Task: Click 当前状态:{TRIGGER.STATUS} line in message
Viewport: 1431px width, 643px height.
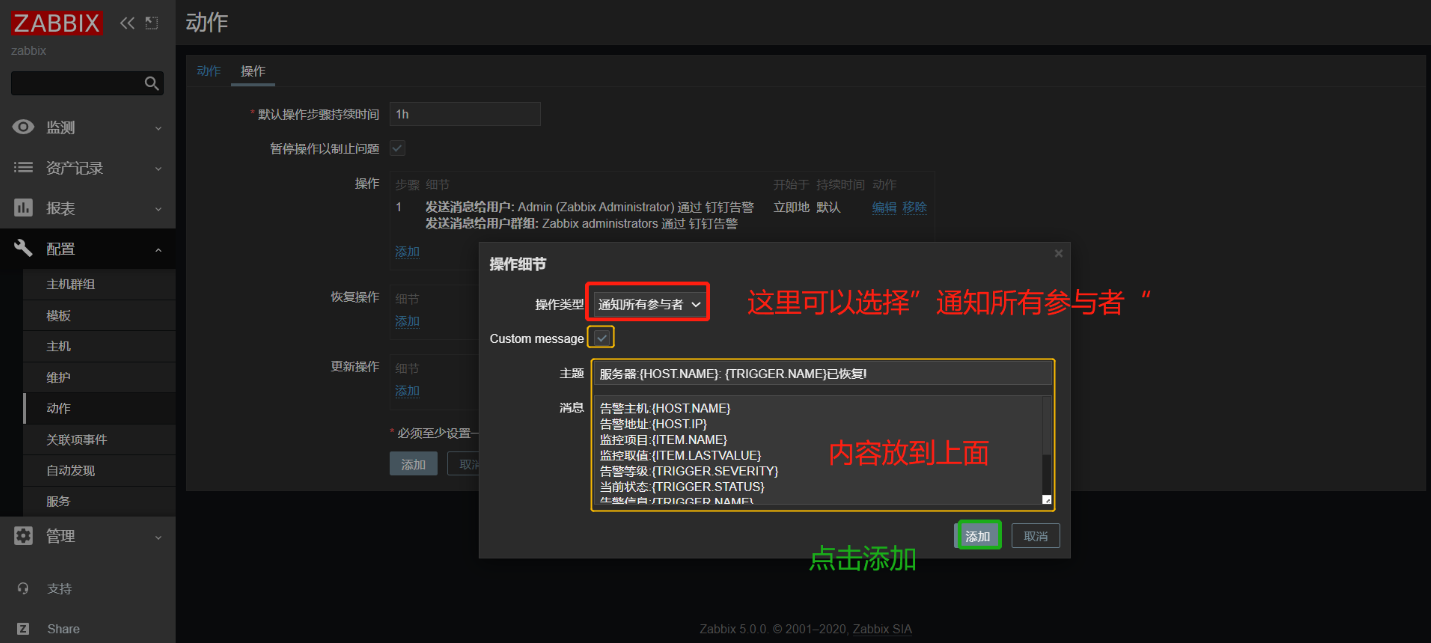Action: (x=682, y=486)
